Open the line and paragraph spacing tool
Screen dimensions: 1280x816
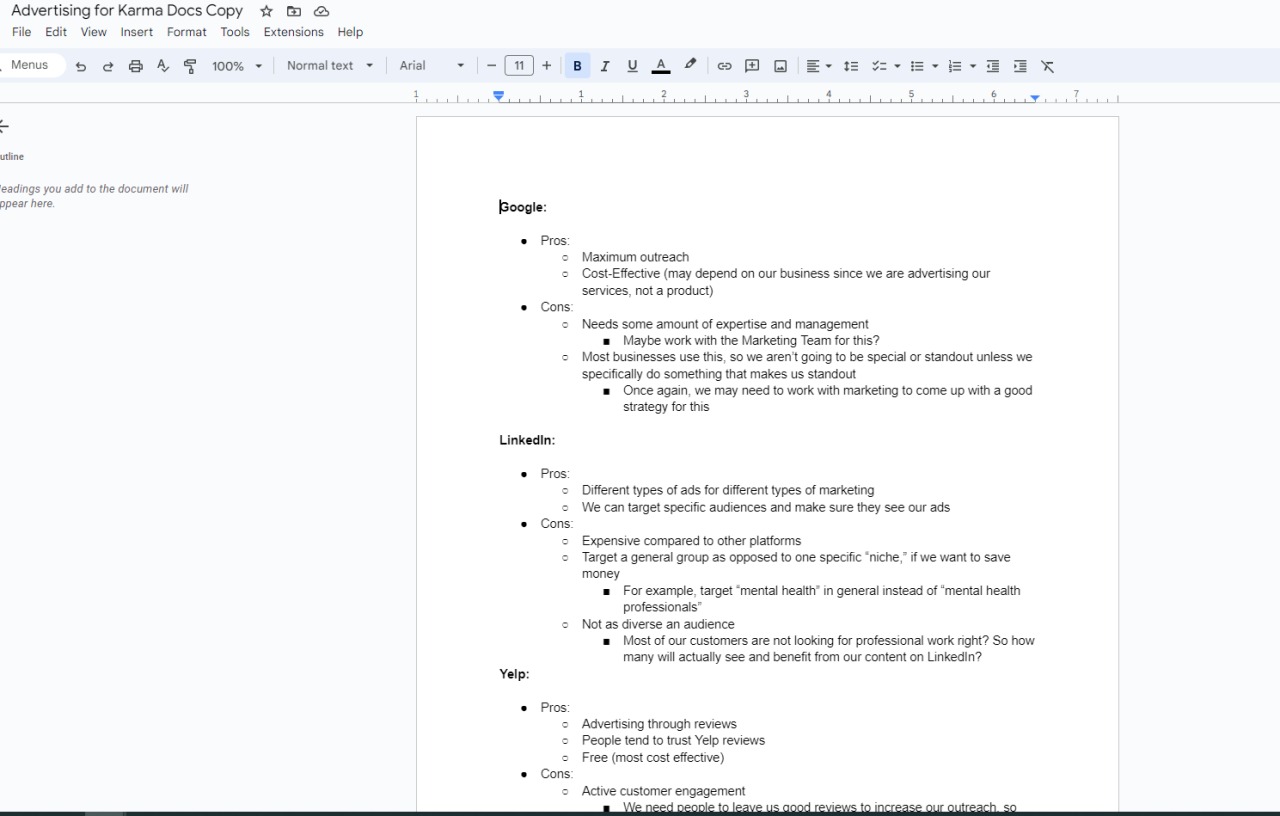coord(851,66)
